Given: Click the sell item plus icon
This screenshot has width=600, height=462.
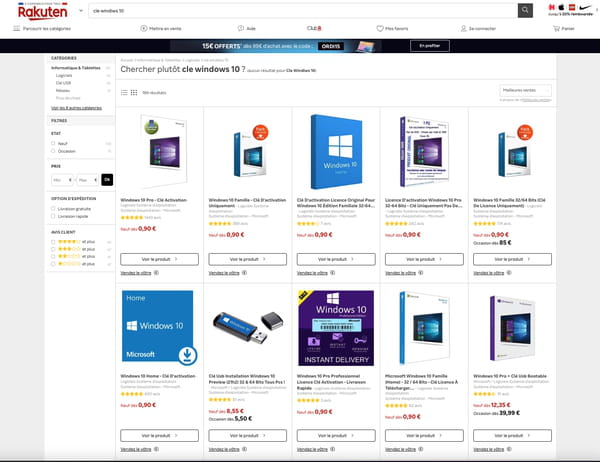Looking at the screenshot, I should [x=143, y=28].
